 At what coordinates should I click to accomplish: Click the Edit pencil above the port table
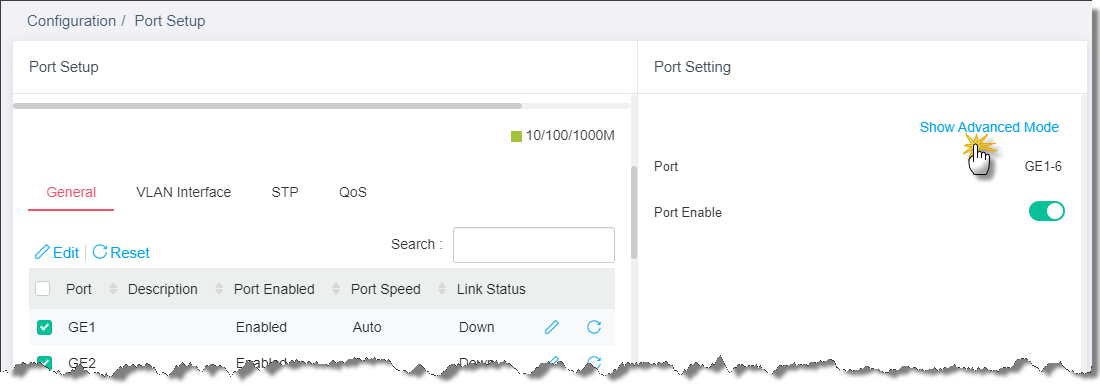[43, 253]
